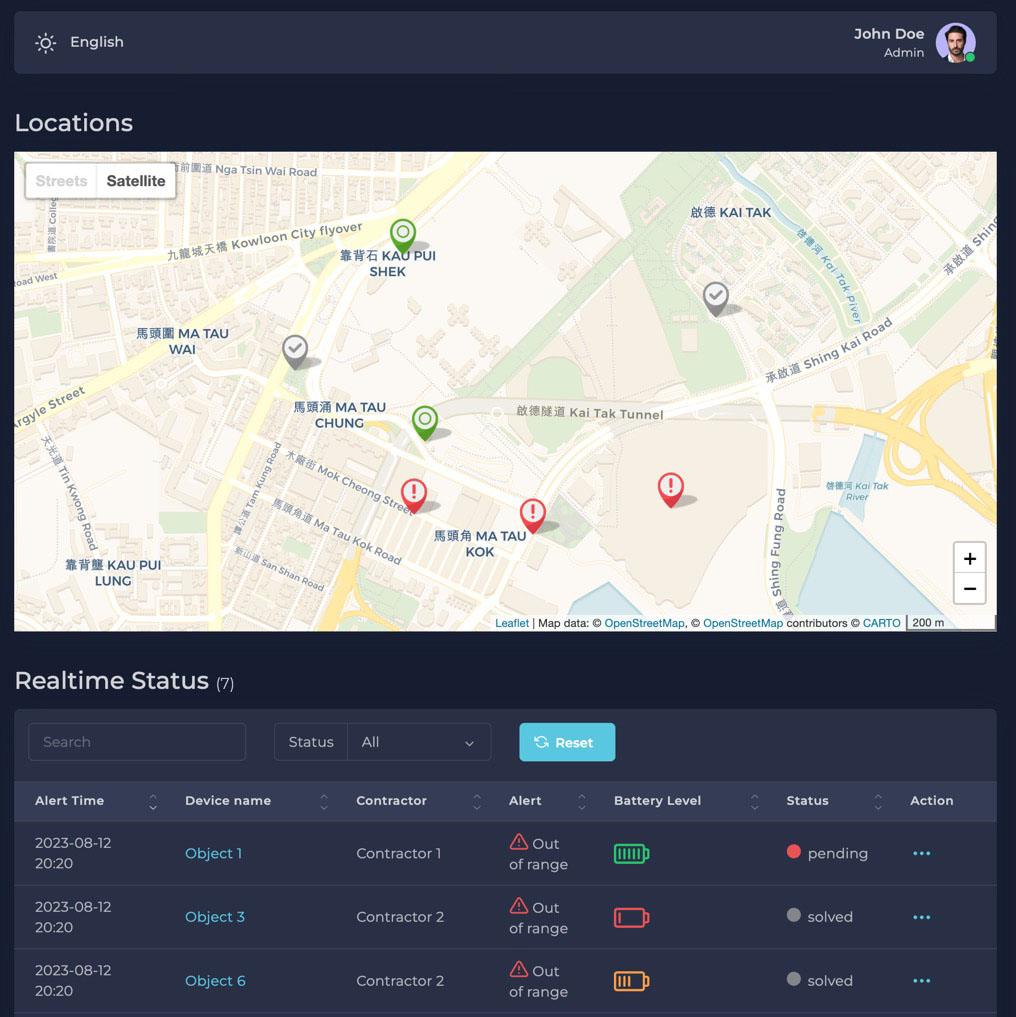Click the alert time cell of Object 1
1016x1017 pixels.
point(73,854)
